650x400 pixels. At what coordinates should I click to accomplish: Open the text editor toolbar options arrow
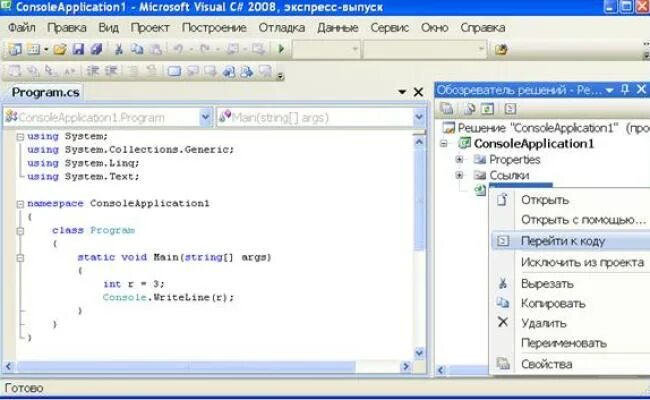pos(281,76)
